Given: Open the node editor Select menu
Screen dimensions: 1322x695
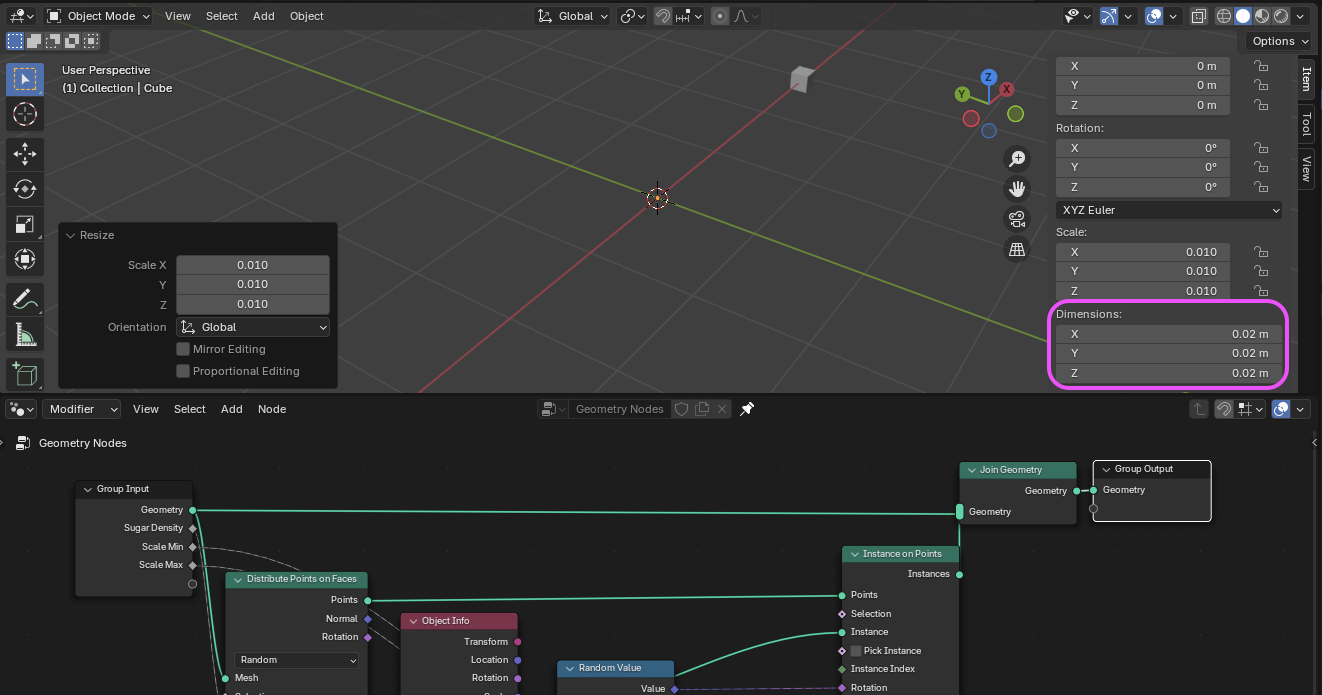Looking at the screenshot, I should click(190, 409).
